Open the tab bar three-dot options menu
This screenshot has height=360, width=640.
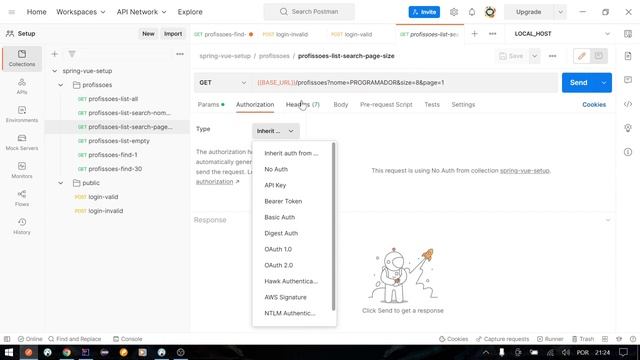tap(493, 34)
